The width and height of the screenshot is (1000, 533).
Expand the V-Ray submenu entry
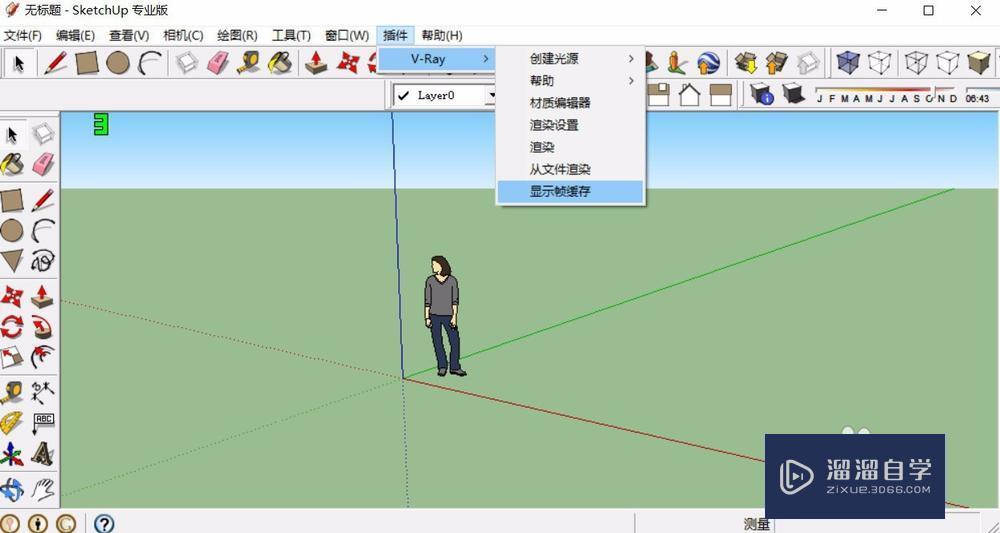pyautogui.click(x=436, y=59)
